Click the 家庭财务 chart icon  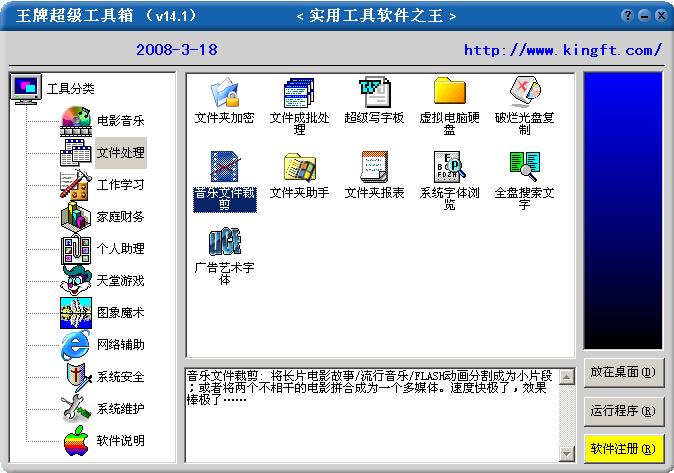point(76,217)
